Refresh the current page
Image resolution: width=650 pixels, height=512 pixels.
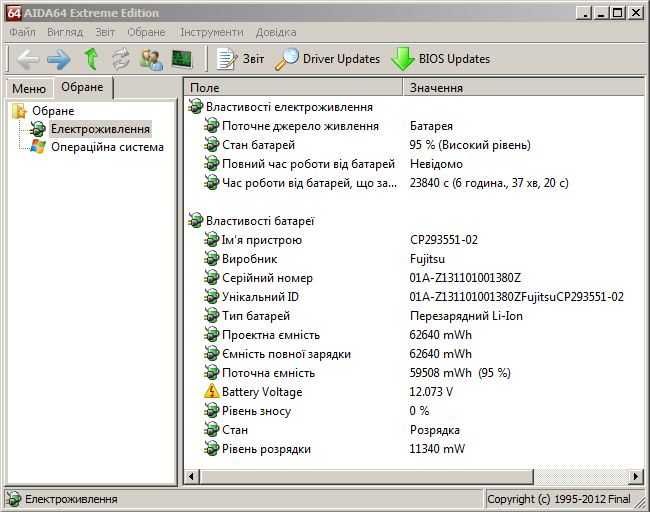121,59
